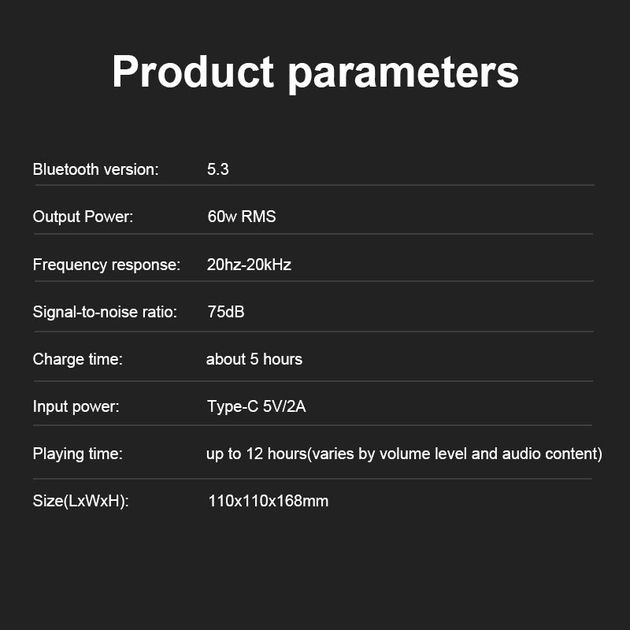Click the "Product parameters" heading

(315, 72)
